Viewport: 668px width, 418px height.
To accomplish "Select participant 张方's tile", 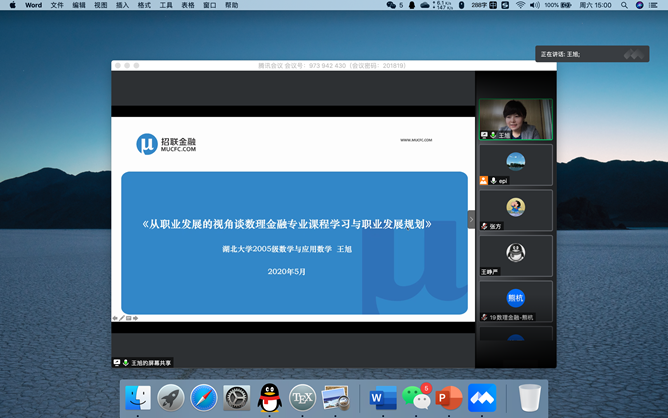I will pyautogui.click(x=515, y=210).
